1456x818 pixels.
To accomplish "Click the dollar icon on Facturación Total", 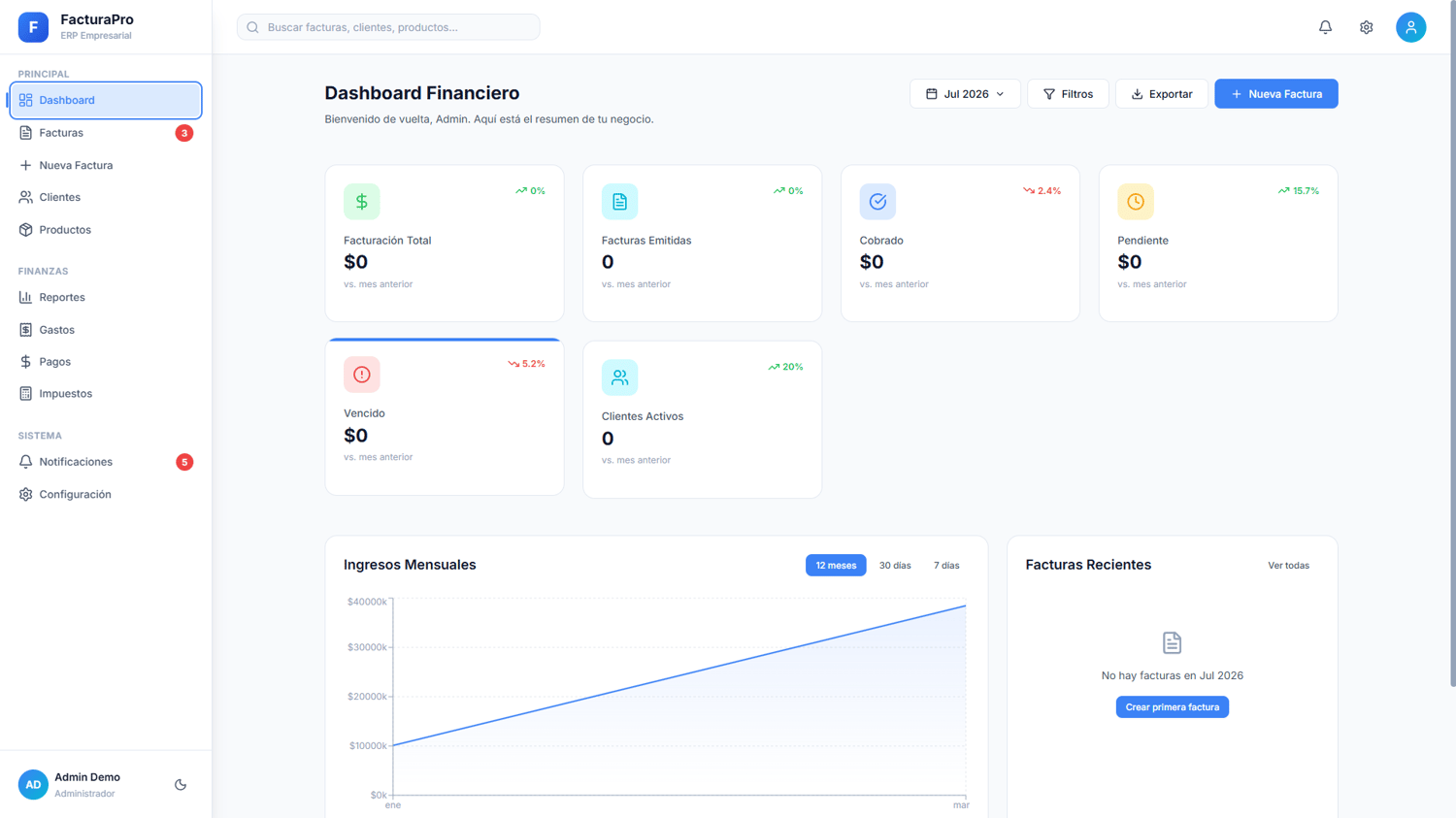I will pyautogui.click(x=361, y=202).
